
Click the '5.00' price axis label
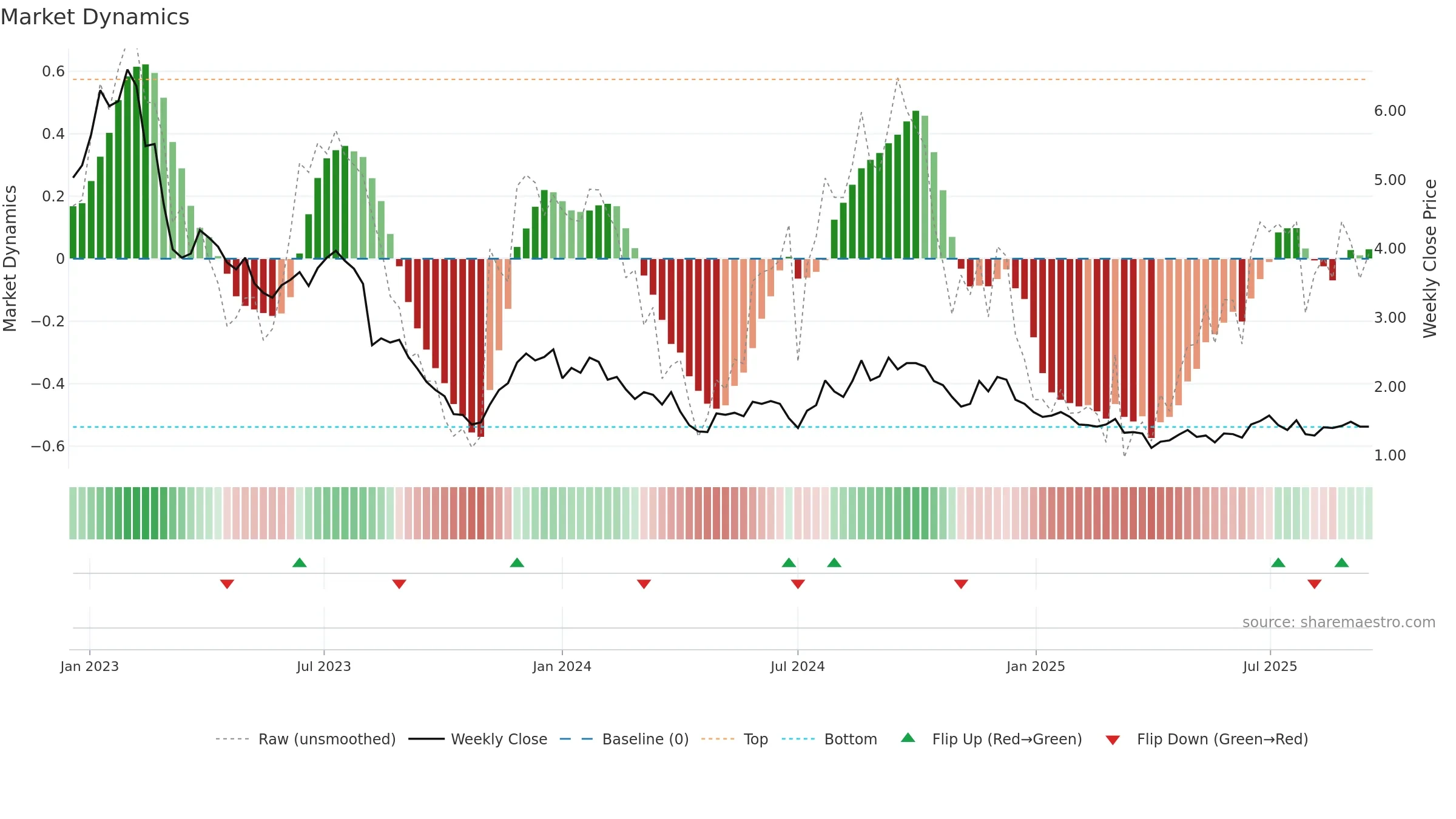[1390, 180]
